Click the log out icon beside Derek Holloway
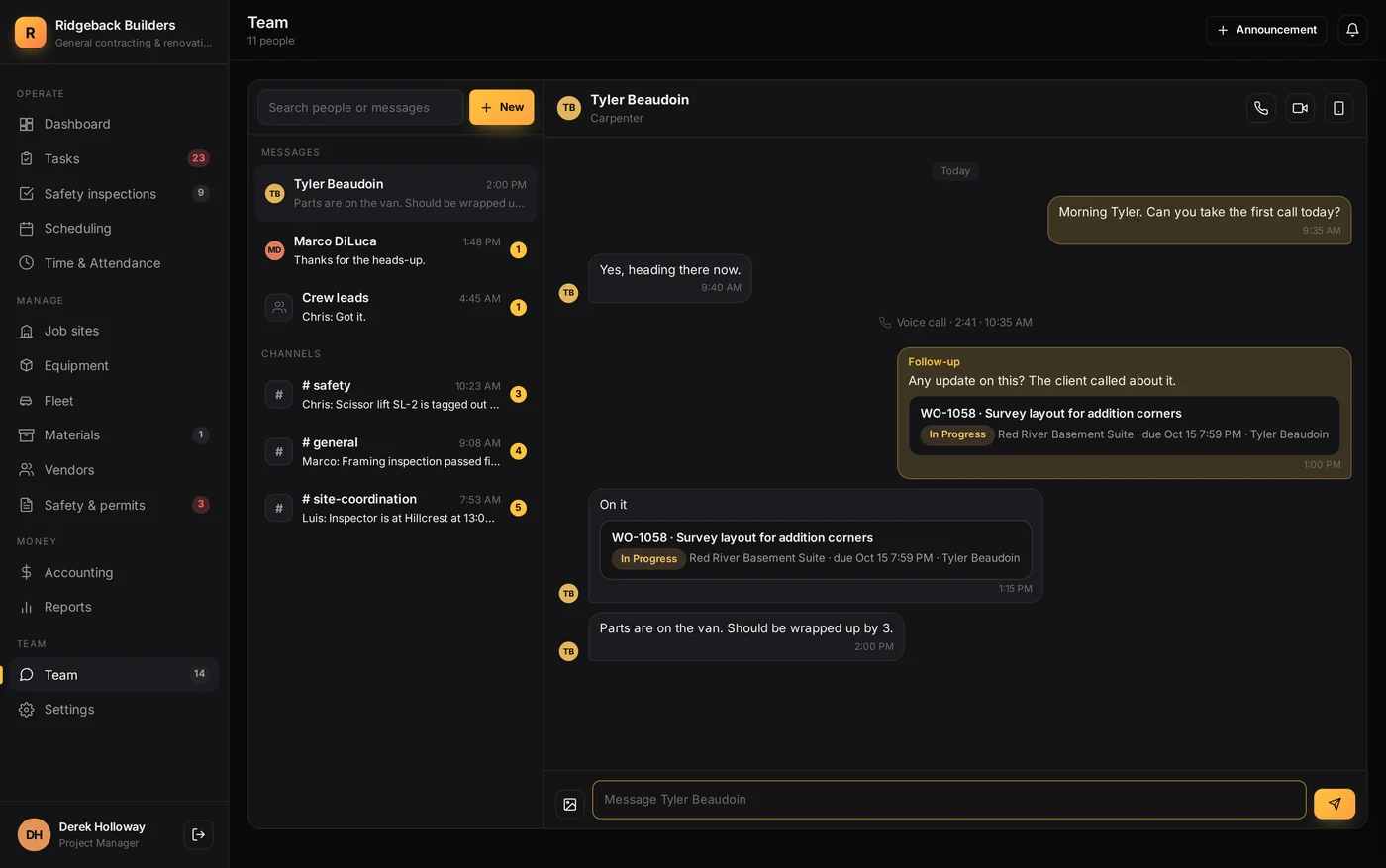 tap(198, 834)
